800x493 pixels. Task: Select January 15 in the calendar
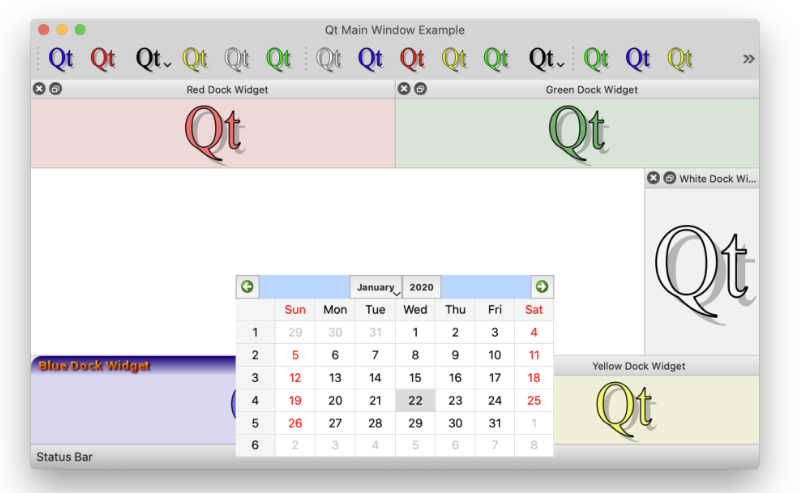415,378
